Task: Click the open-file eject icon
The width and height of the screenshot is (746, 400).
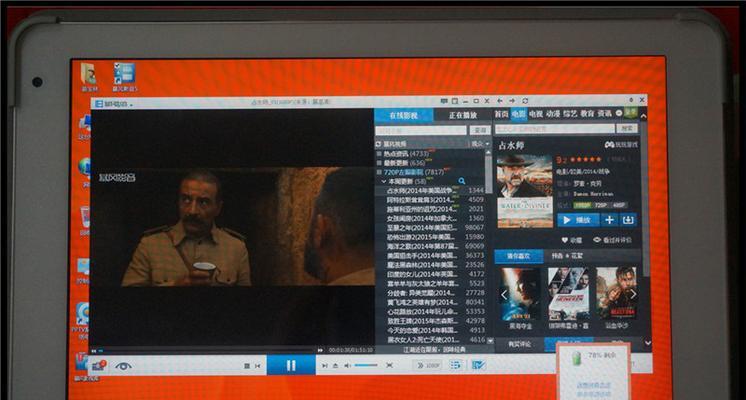Action: tap(335, 366)
